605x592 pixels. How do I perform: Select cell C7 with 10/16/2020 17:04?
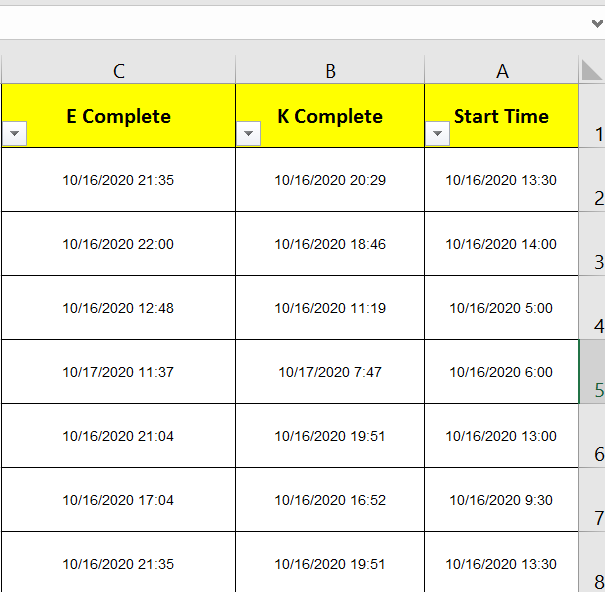(118, 500)
